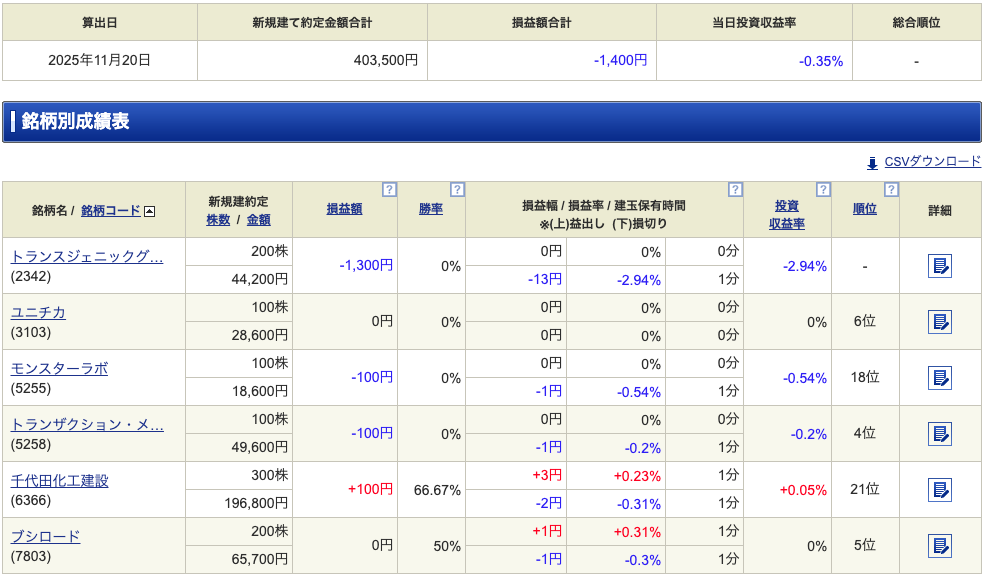Open details icon for トランザクション・メ row
The image size is (984, 576).
pyautogui.click(x=939, y=434)
